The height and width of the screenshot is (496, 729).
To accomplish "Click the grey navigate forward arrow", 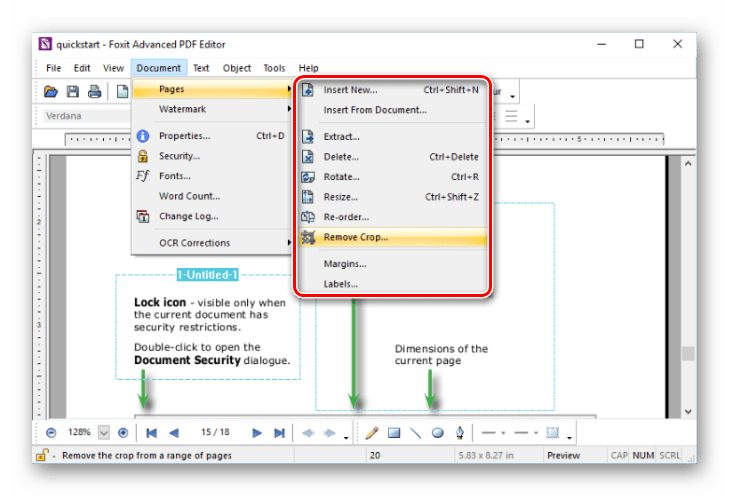I will click(x=330, y=433).
